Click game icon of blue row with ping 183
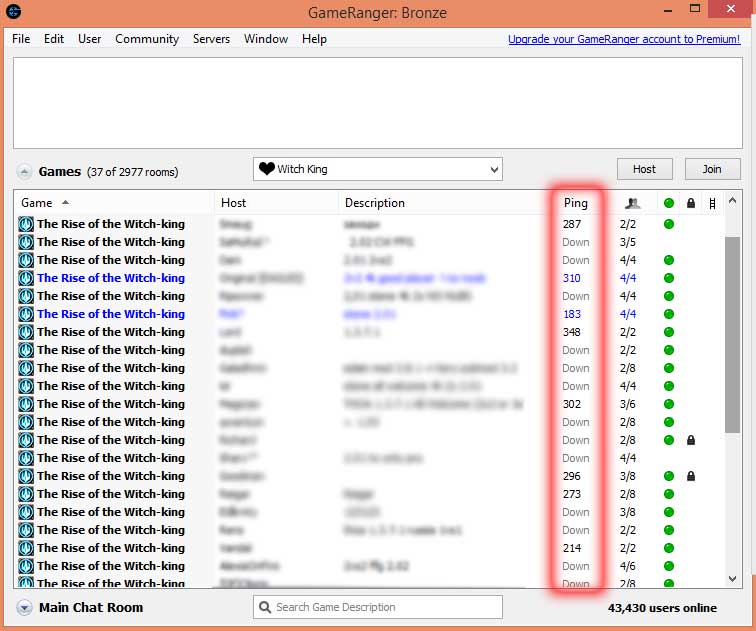Screen dimensions: 756x631 point(26,314)
